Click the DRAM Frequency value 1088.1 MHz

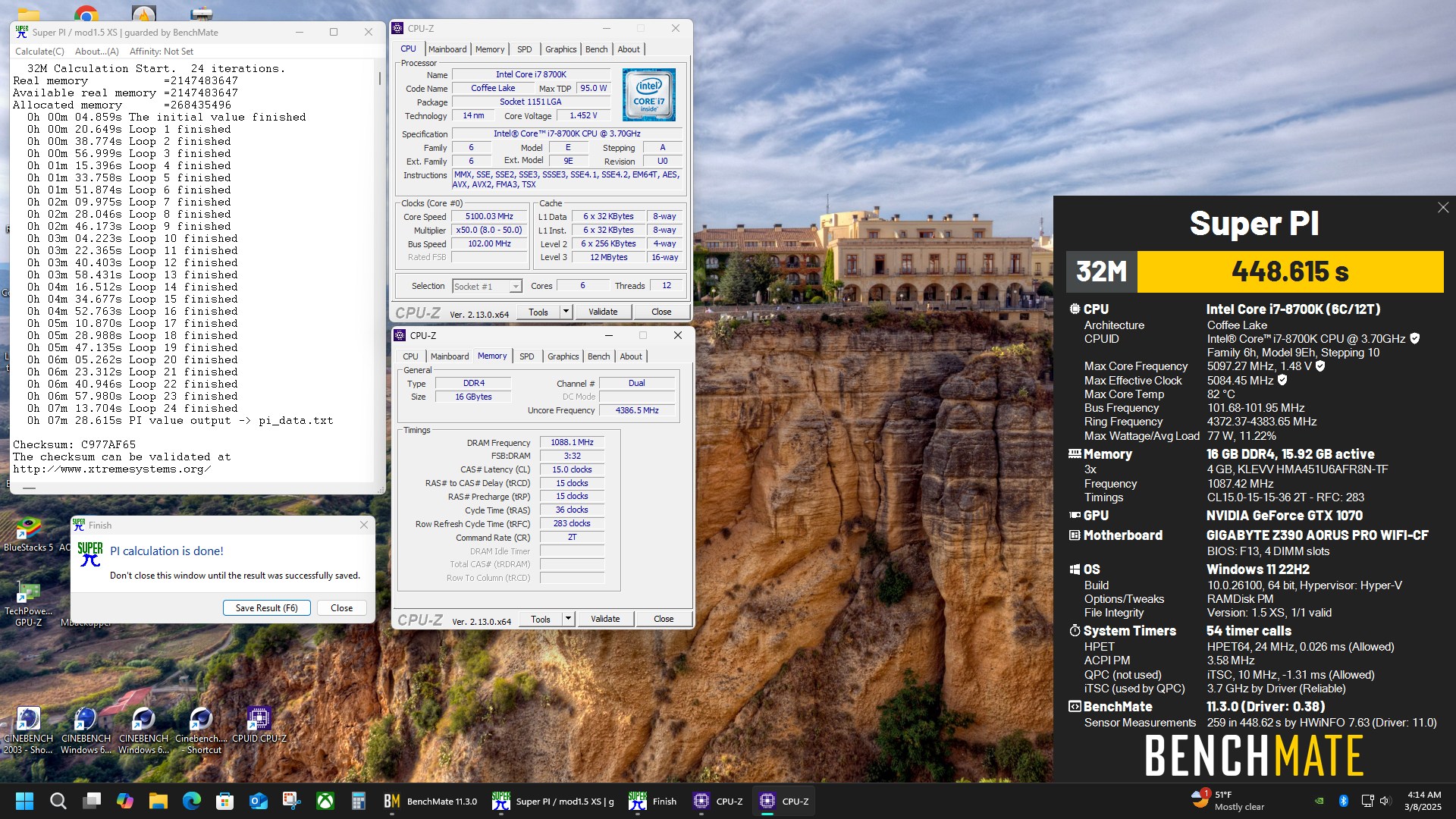coord(573,442)
